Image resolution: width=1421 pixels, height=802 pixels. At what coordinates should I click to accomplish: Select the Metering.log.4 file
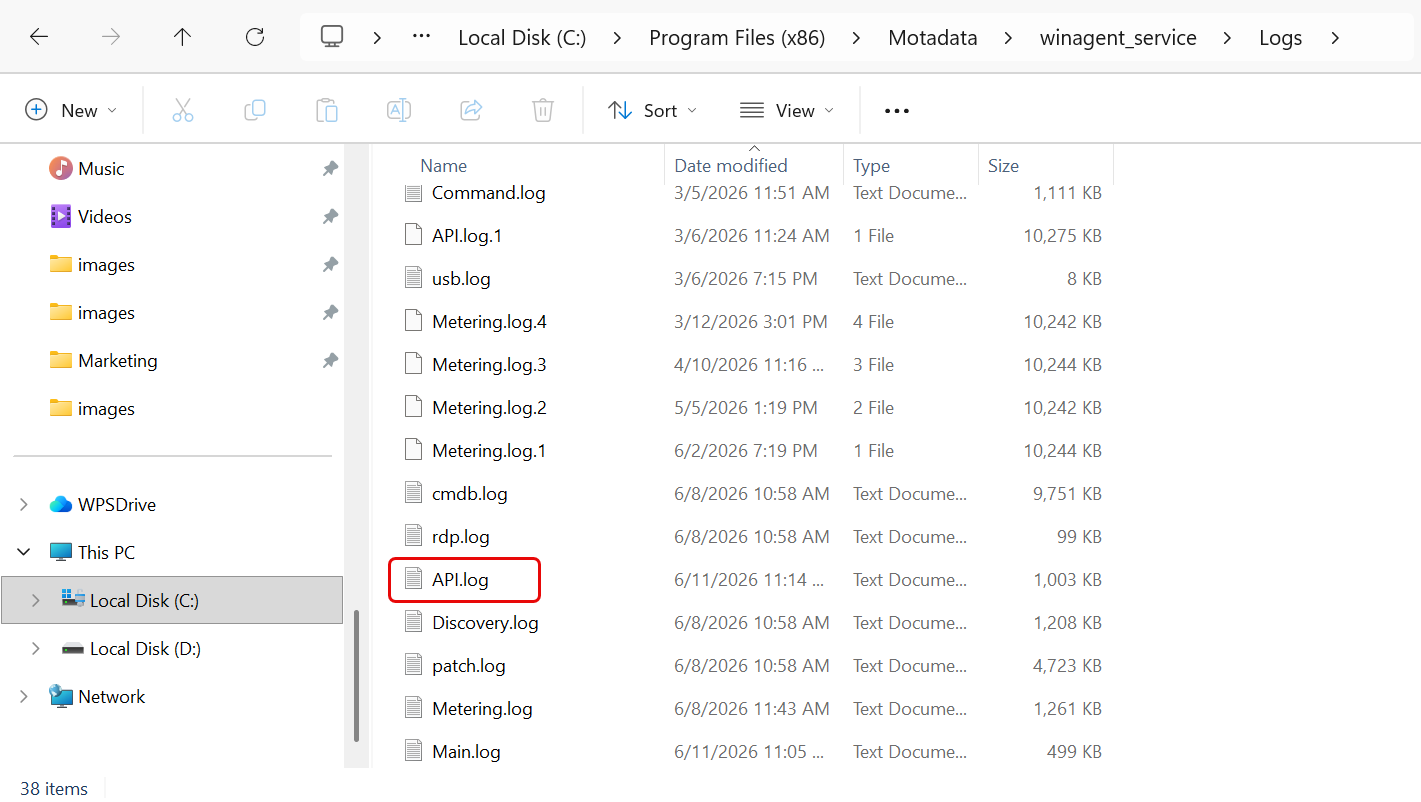click(489, 322)
